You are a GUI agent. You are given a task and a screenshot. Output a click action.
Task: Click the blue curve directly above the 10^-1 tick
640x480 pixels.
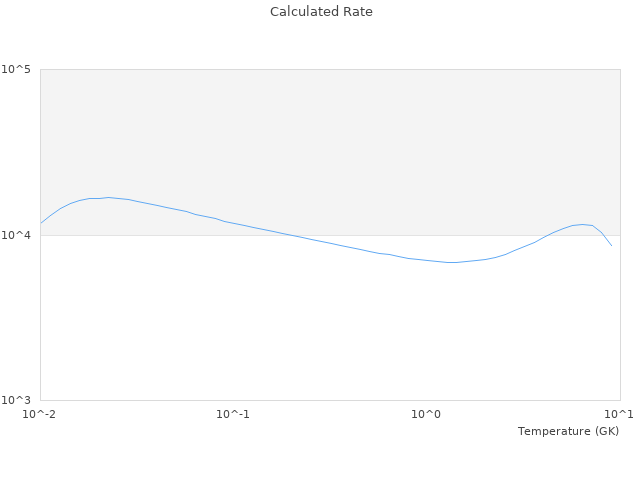click(x=233, y=223)
